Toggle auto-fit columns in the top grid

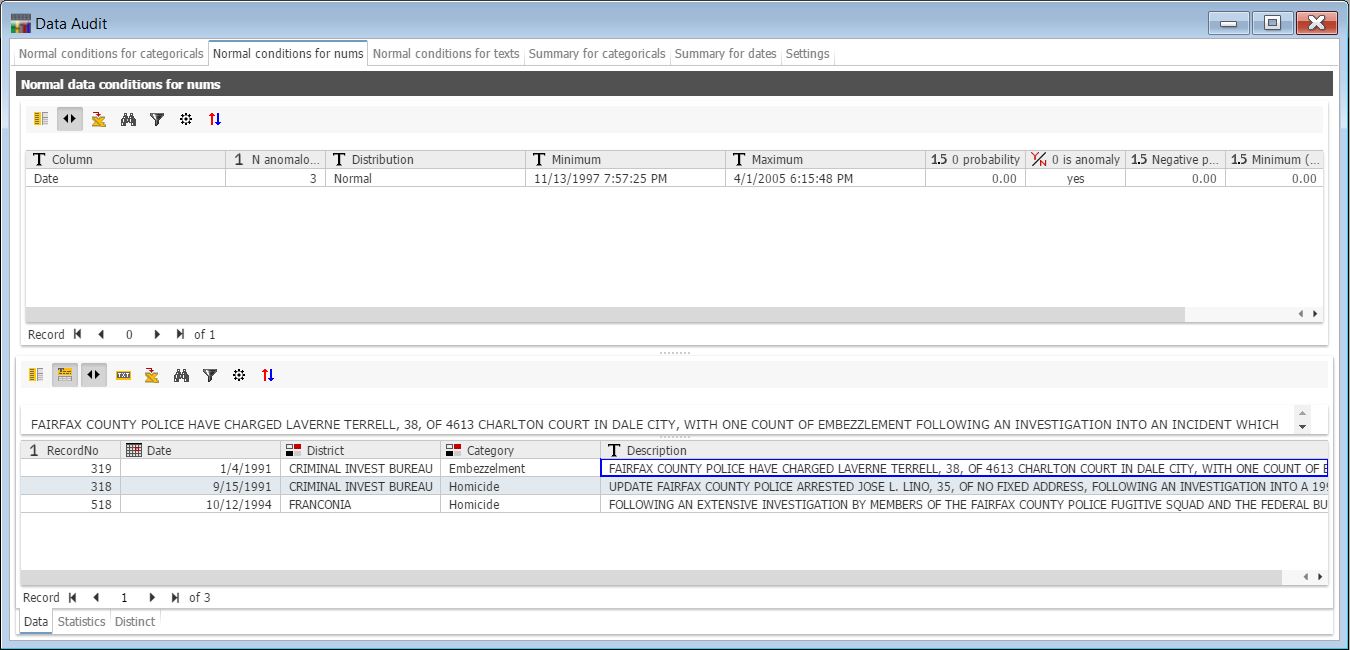point(70,119)
